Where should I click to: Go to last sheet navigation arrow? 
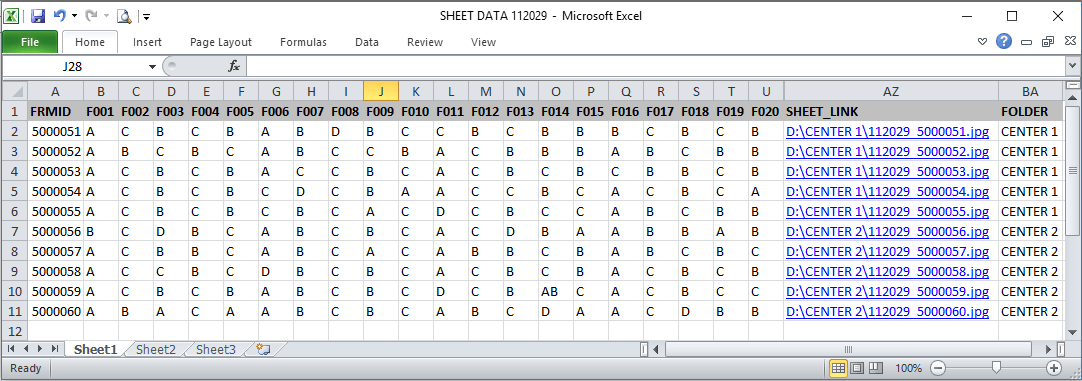click(54, 349)
